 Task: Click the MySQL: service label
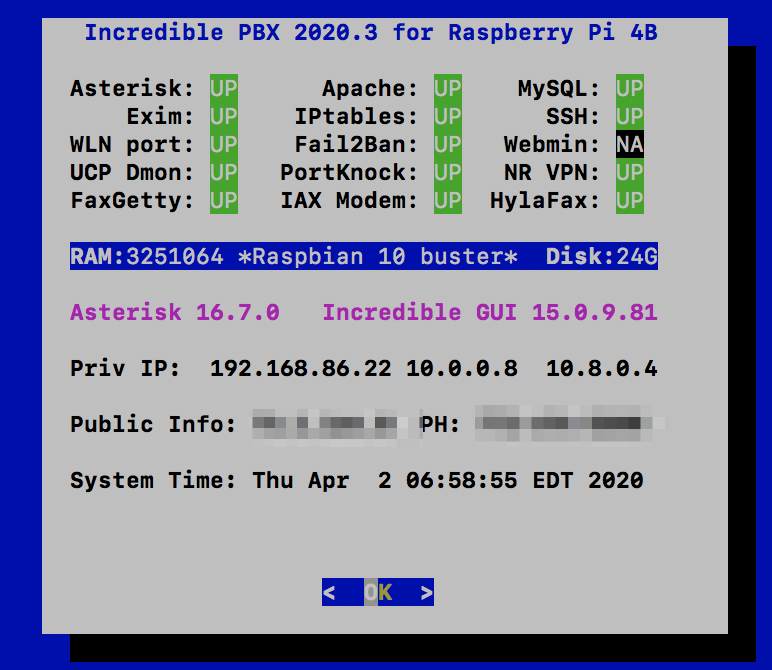(559, 89)
